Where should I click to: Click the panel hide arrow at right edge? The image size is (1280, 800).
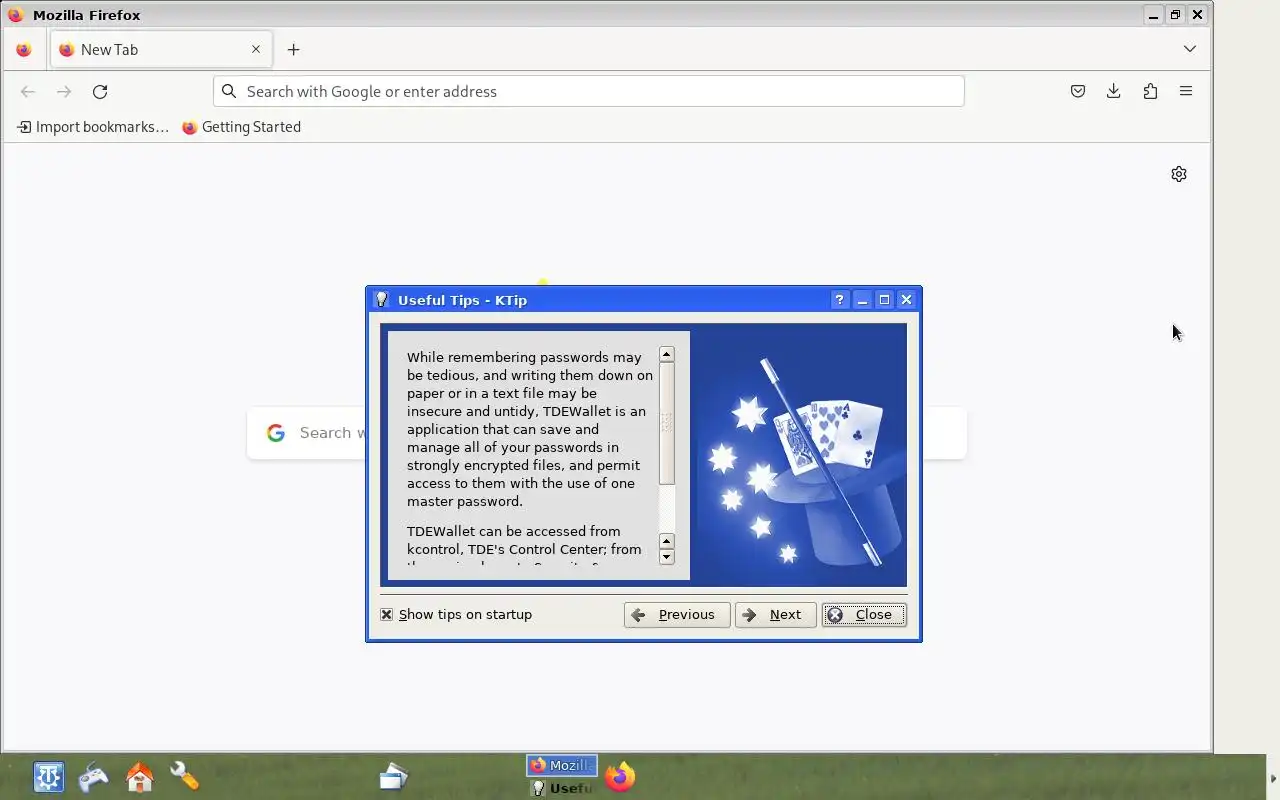click(x=1273, y=778)
